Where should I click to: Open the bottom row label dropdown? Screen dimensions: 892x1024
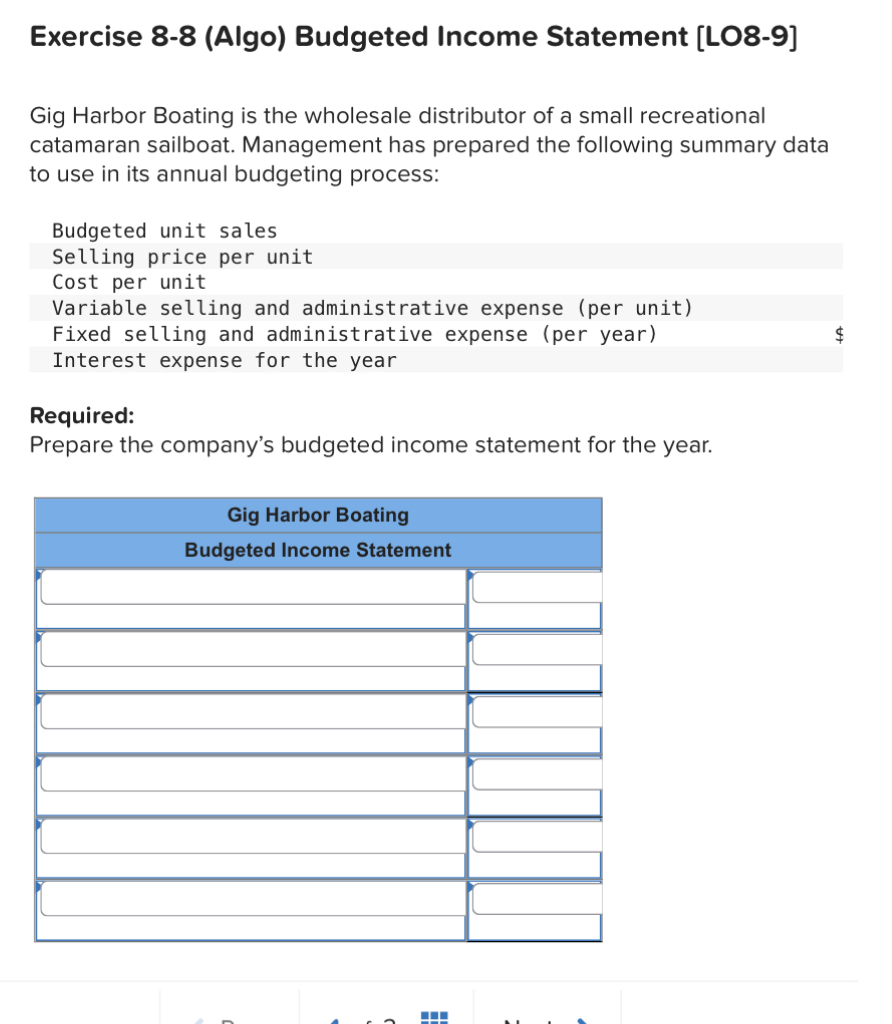[x=251, y=903]
